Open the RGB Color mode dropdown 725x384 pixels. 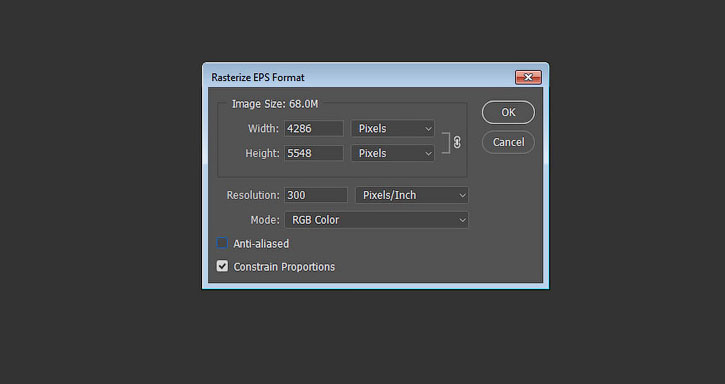coord(376,220)
